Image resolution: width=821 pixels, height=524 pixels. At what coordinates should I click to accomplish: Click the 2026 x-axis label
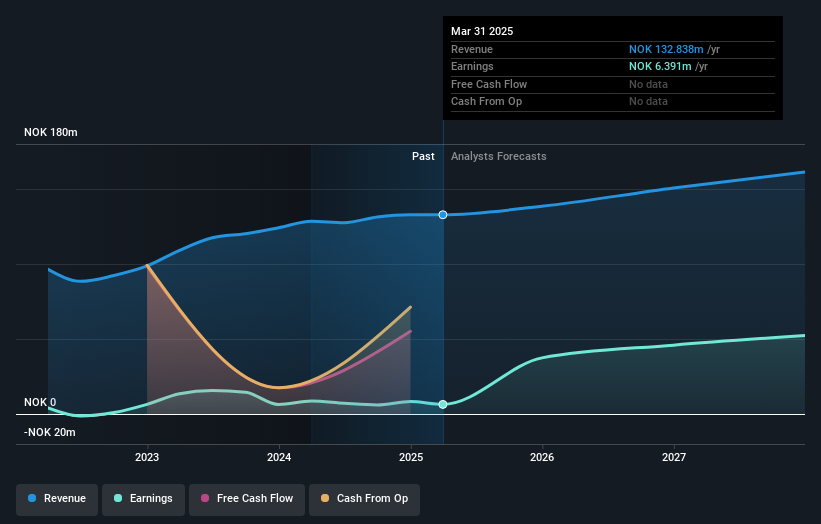coord(542,457)
